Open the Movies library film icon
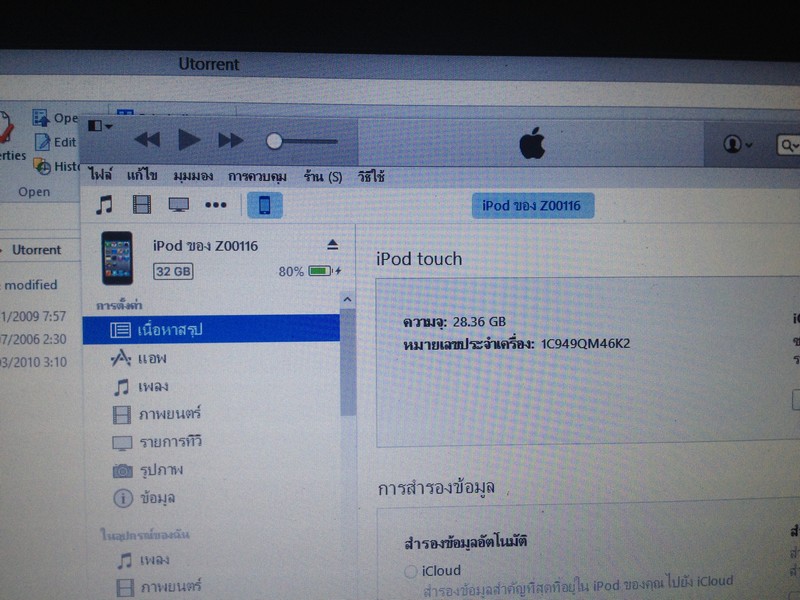Viewport: 800px width, 600px height. tap(141, 205)
